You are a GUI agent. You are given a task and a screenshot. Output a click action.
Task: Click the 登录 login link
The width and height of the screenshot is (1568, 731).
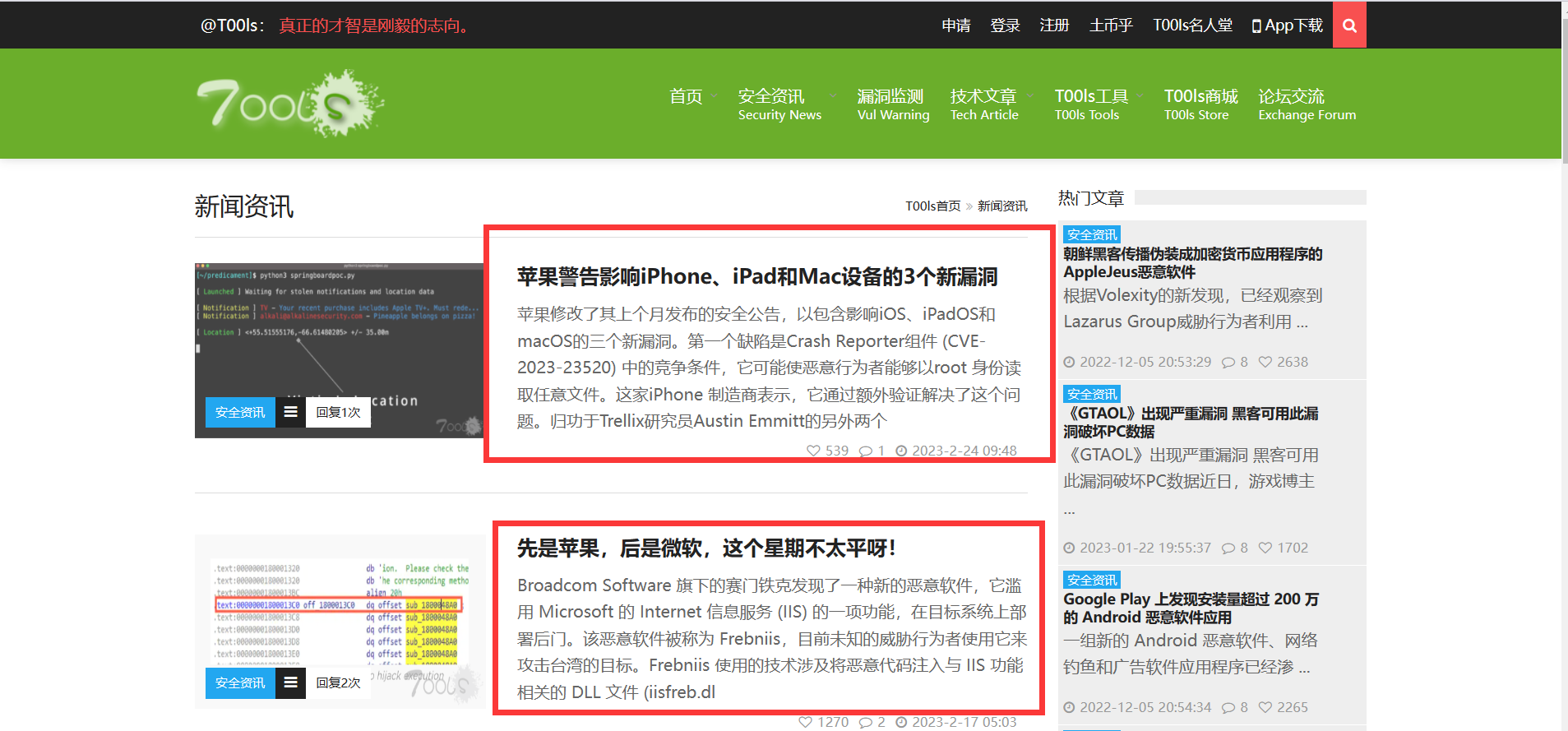point(1005,25)
